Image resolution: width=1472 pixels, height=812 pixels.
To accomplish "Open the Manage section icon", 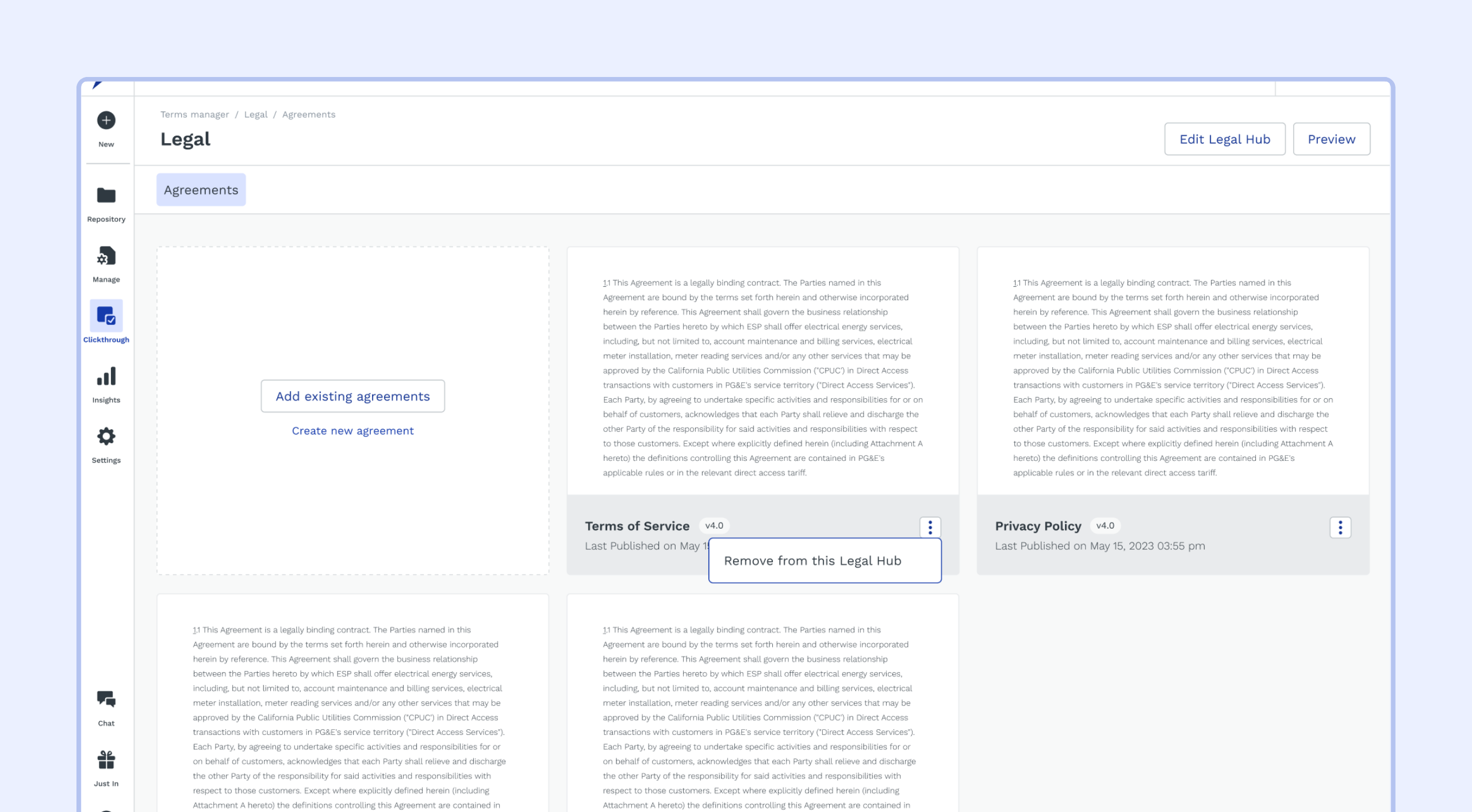I will pos(106,256).
